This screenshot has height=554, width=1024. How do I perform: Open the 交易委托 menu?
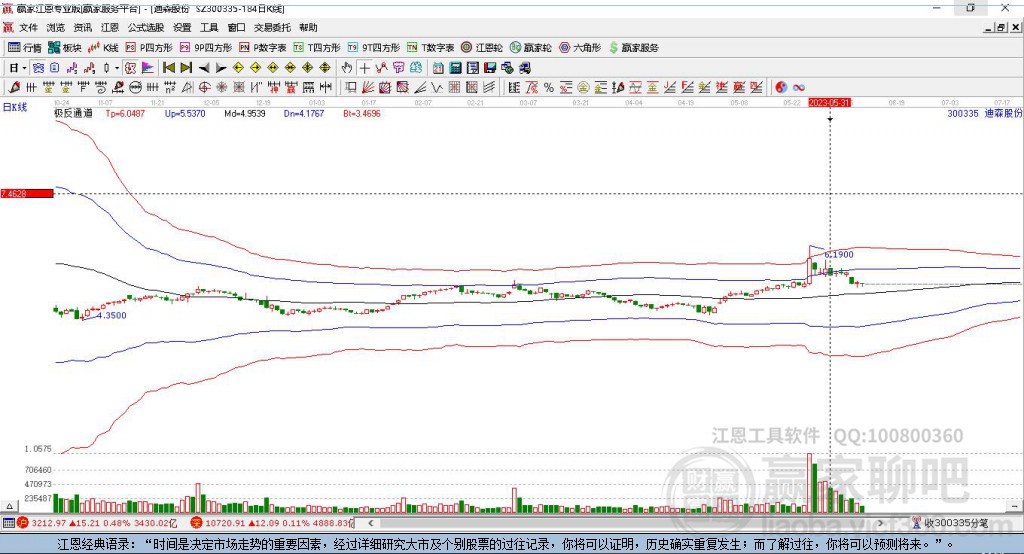(x=272, y=27)
